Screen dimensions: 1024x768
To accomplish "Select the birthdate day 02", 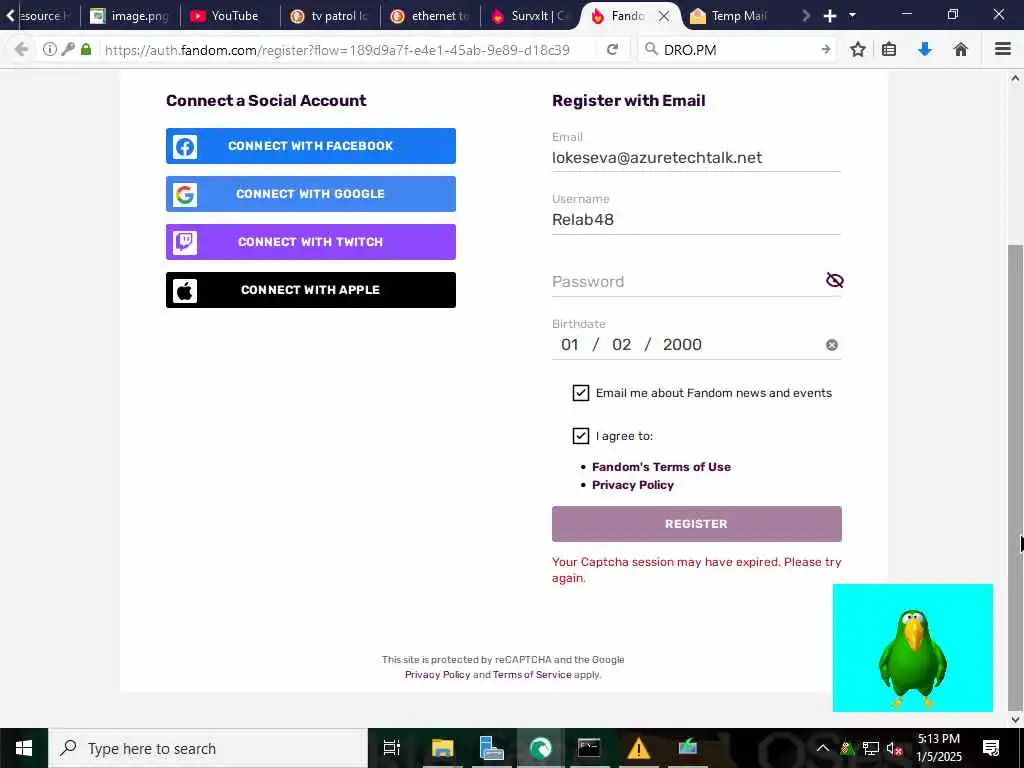I will click(621, 345).
